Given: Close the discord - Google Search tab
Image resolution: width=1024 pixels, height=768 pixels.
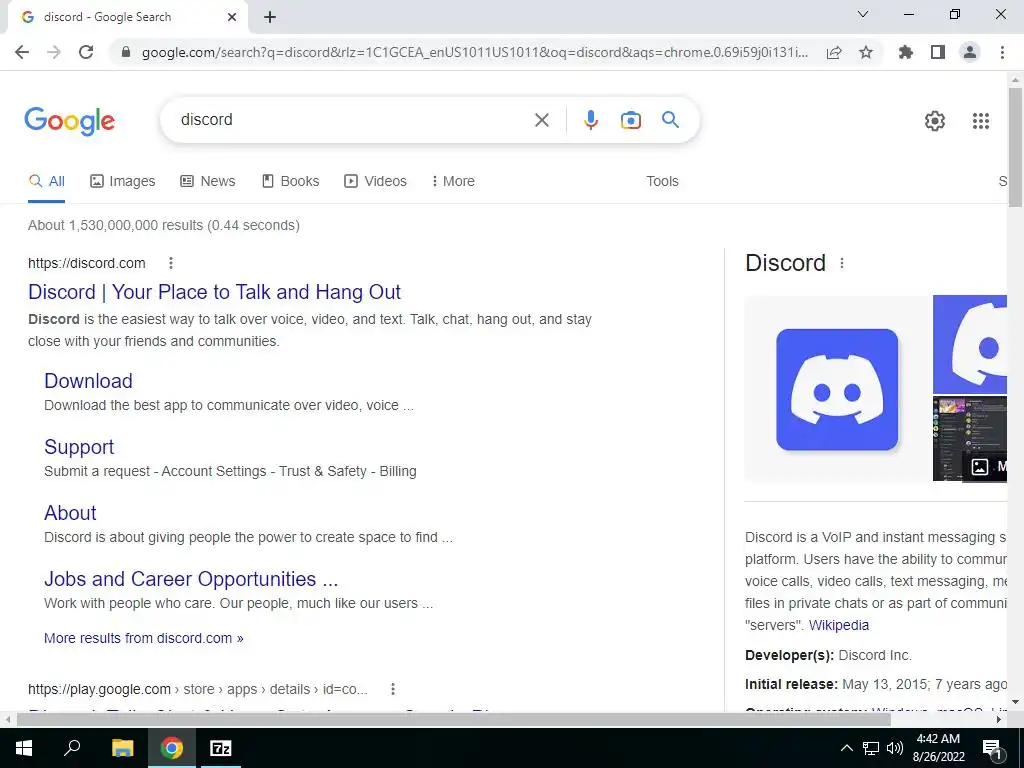Looking at the screenshot, I should pyautogui.click(x=232, y=18).
